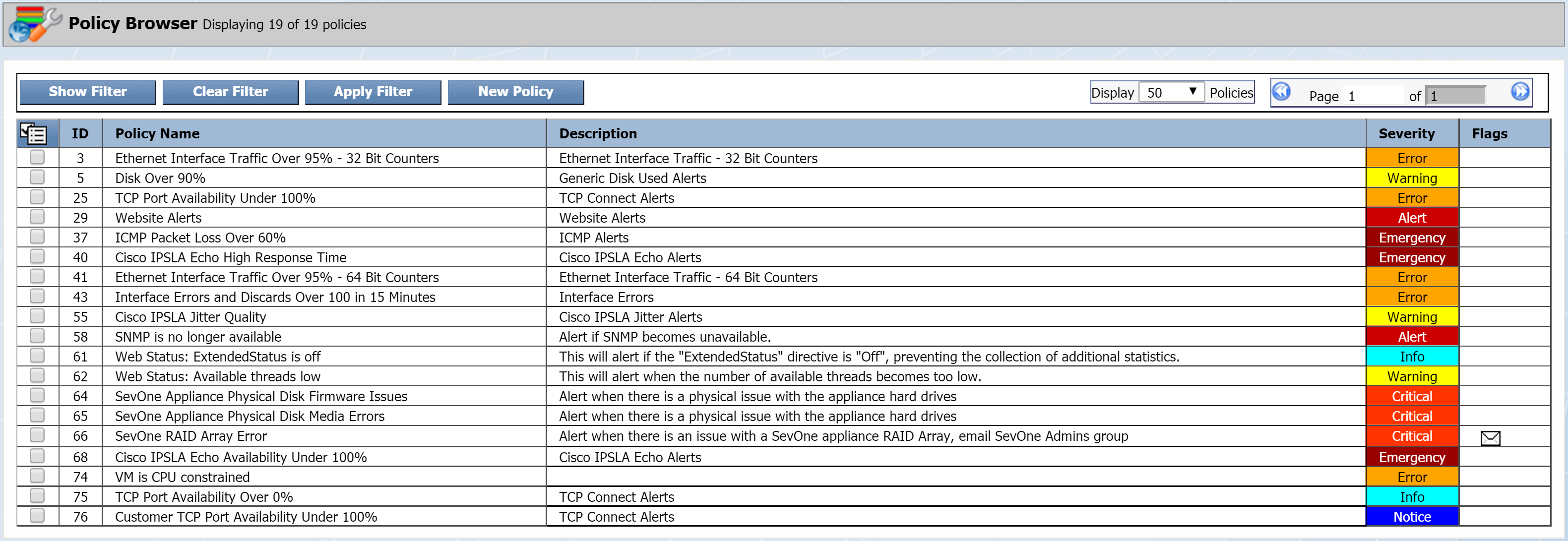The image size is (1568, 541).
Task: Open policy 'Ethernet Interface Traffic Over 95% - 64 Bit Counters'
Action: coord(276,278)
